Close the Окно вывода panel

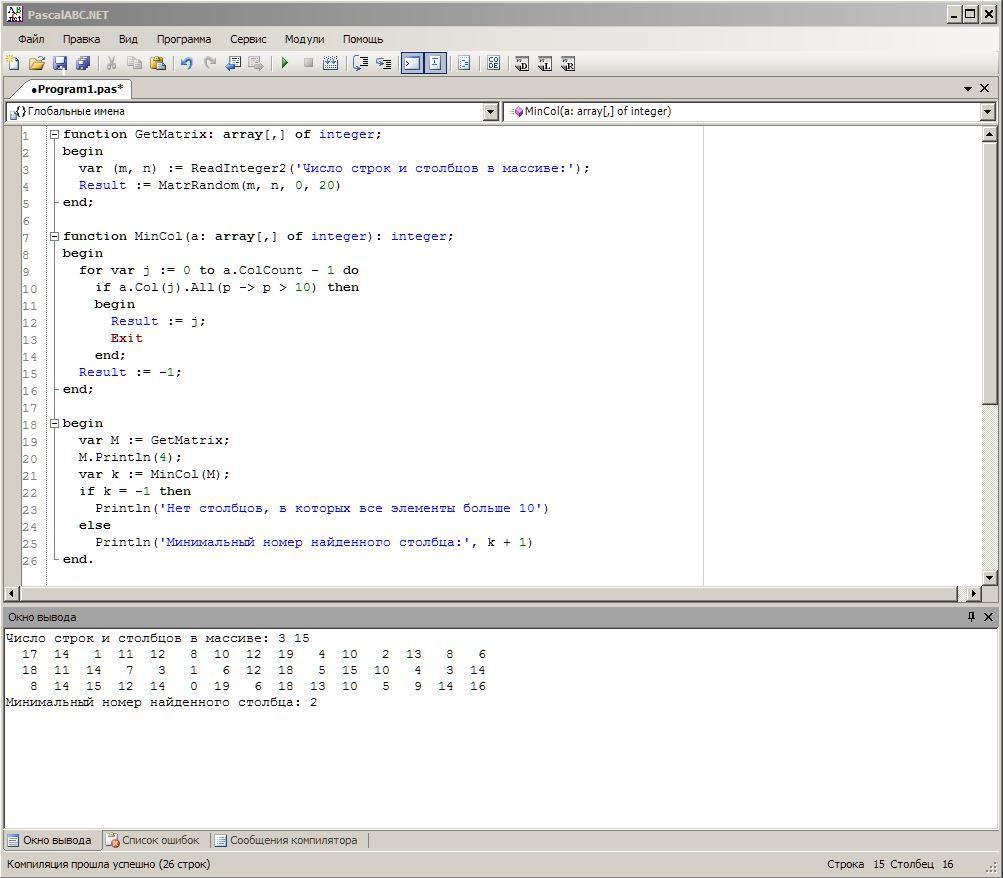pos(988,617)
